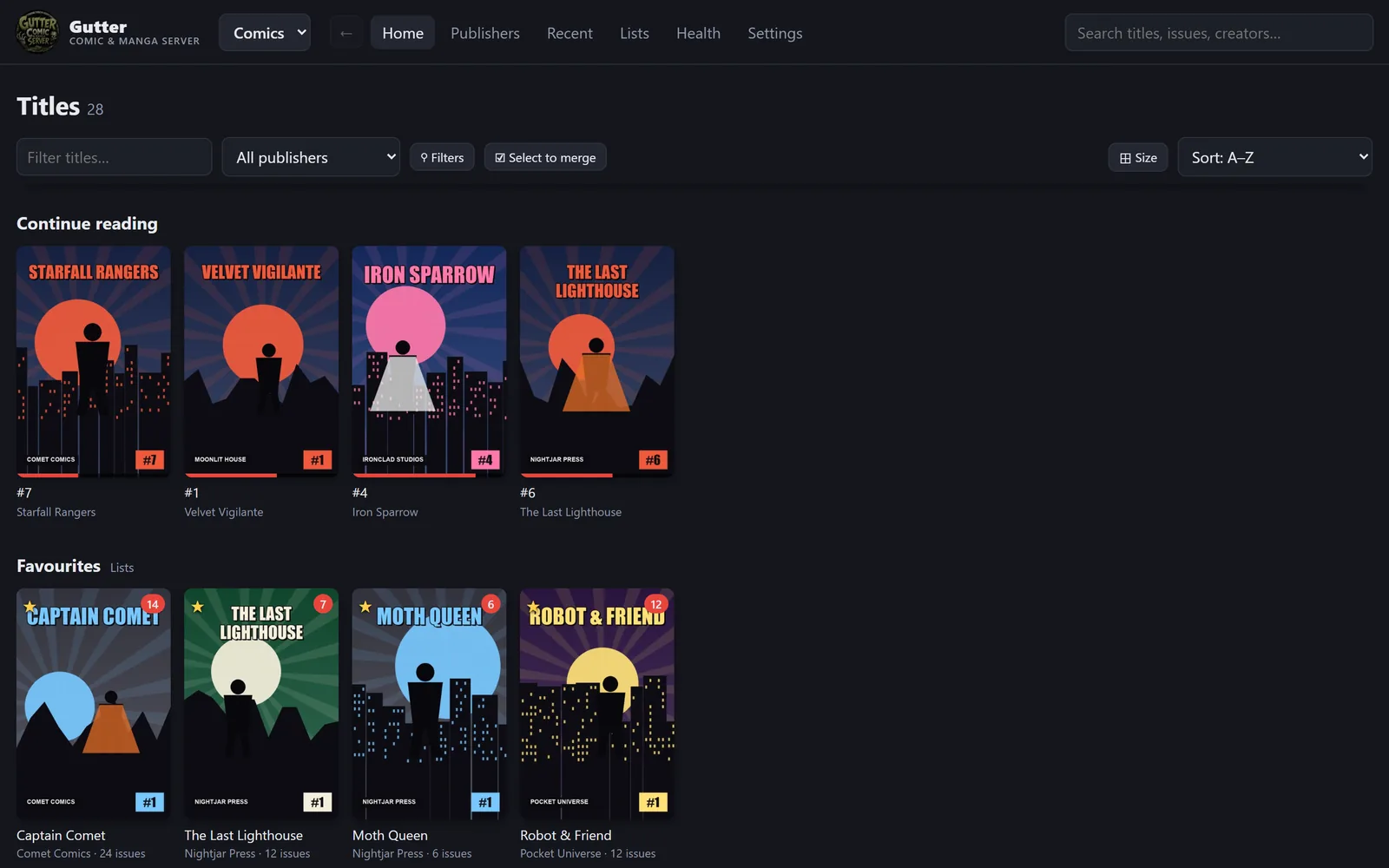Change the Sort: A–Z dropdown
Viewport: 1389px width, 868px height.
coord(1274,157)
